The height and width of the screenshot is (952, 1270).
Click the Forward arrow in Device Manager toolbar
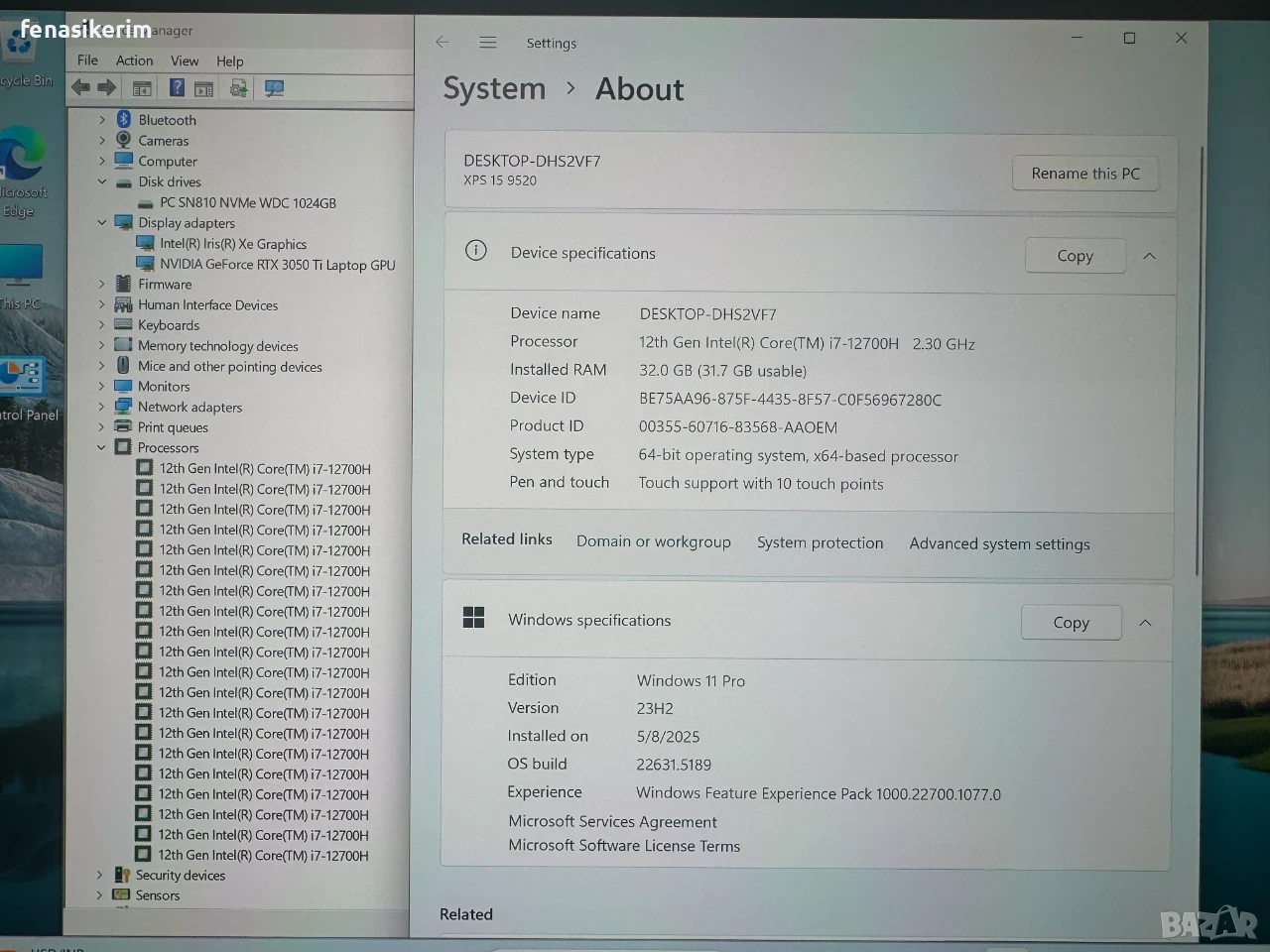click(107, 88)
